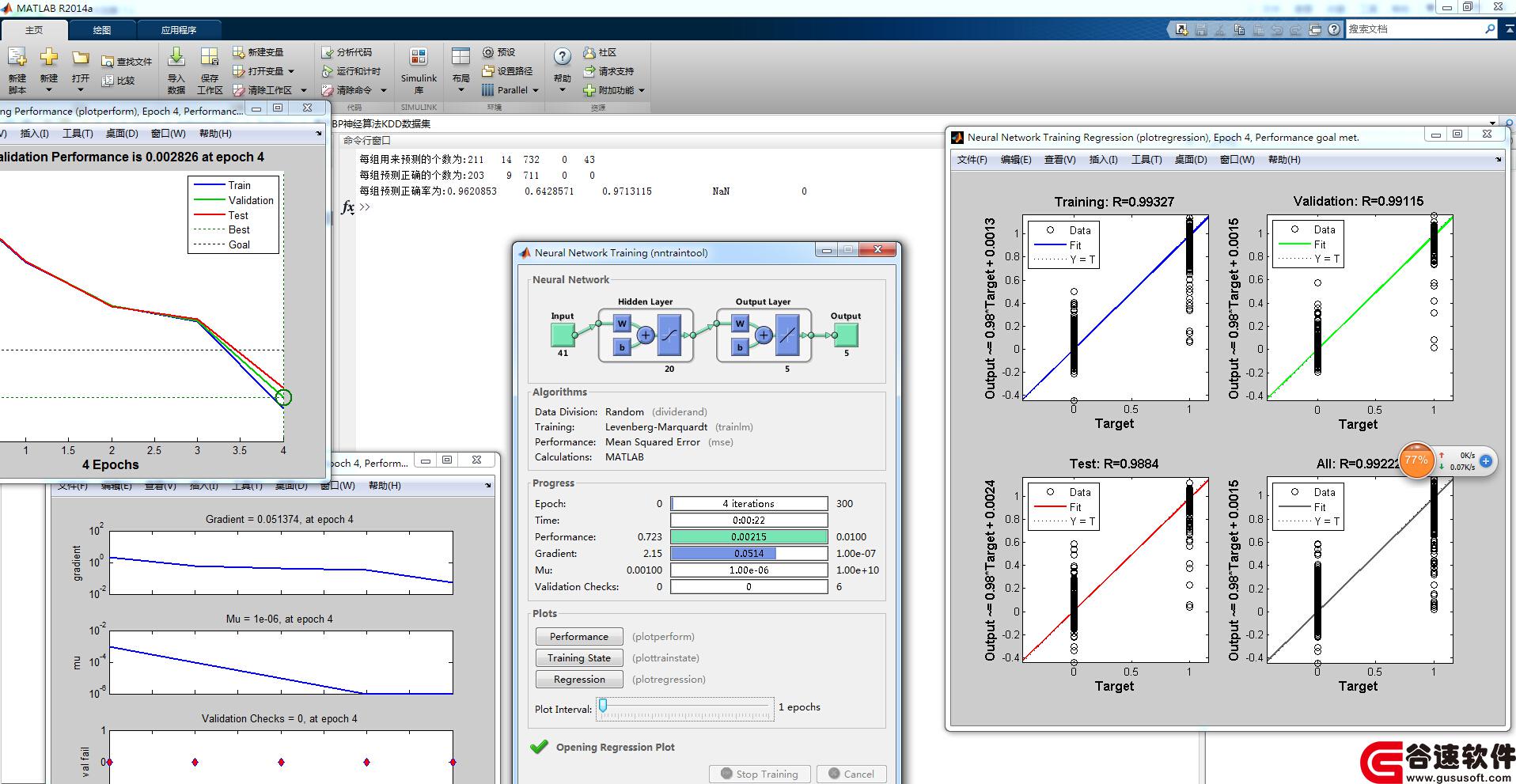The image size is (1516, 784).
Task: Click 查找文件 (find files) icon
Action: pos(108,61)
